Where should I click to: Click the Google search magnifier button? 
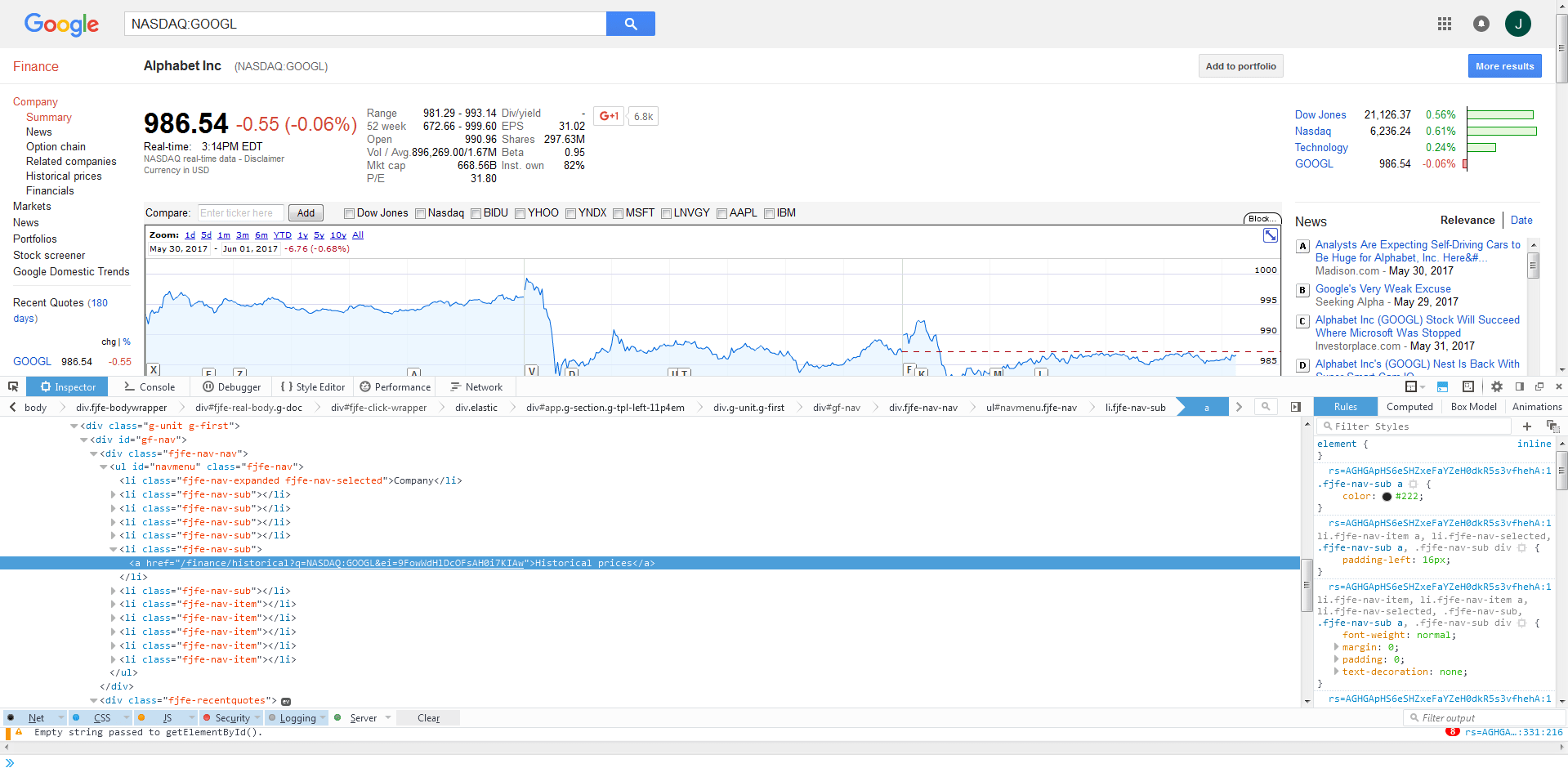click(x=630, y=24)
